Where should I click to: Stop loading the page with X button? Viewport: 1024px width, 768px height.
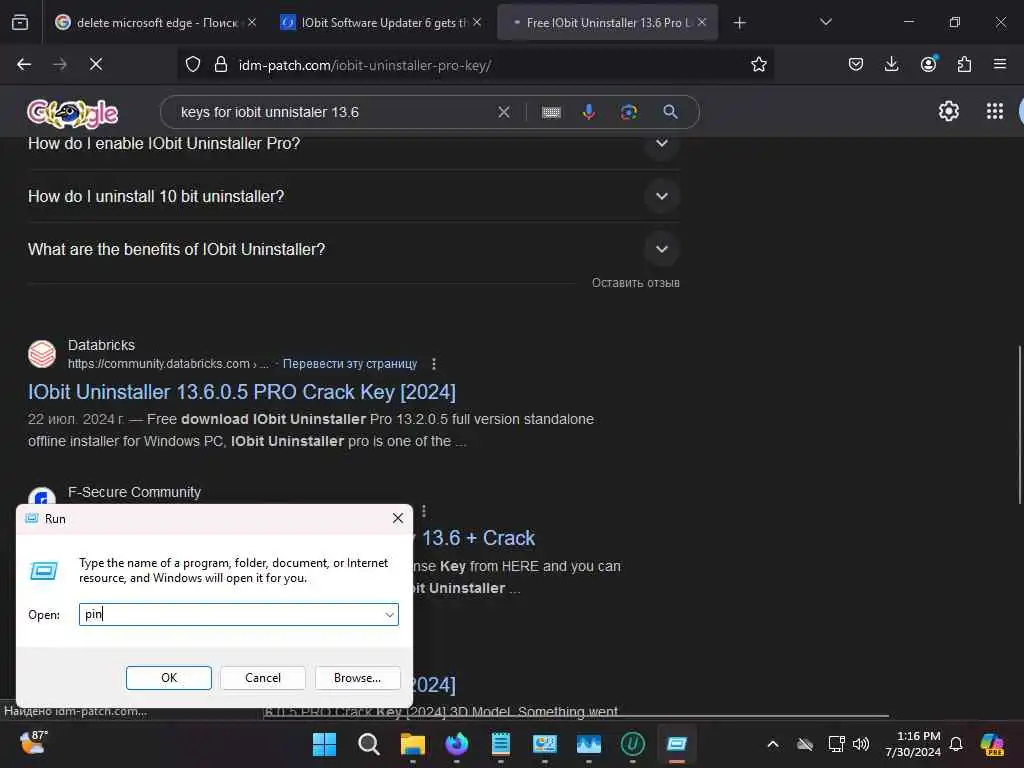pyautogui.click(x=96, y=65)
